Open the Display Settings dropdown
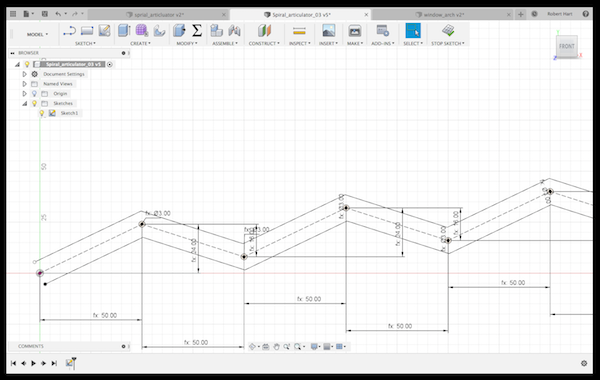Screen dimensions: 600x380 pyautogui.click(x=315, y=347)
